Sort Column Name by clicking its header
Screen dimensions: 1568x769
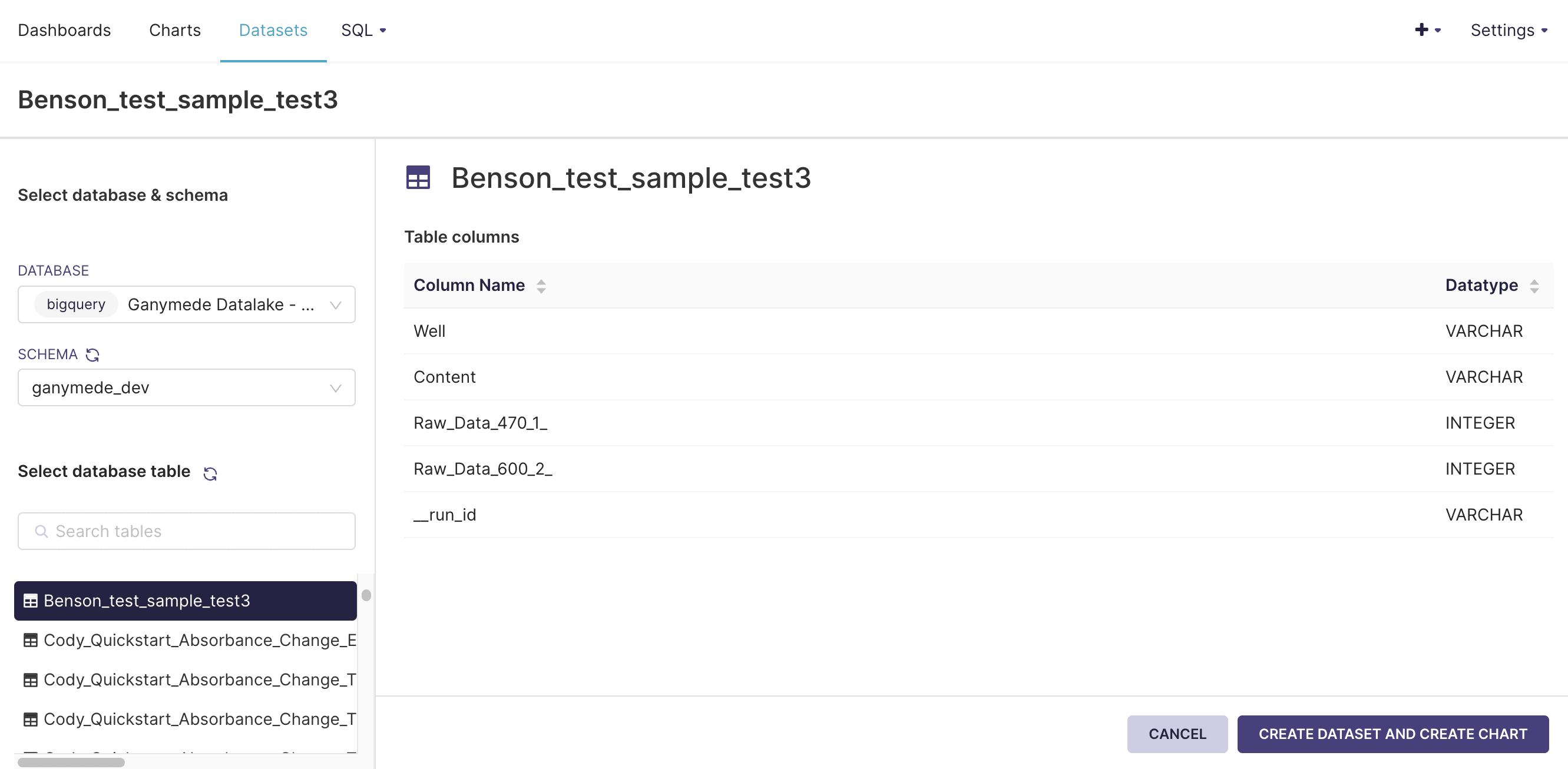(x=541, y=285)
